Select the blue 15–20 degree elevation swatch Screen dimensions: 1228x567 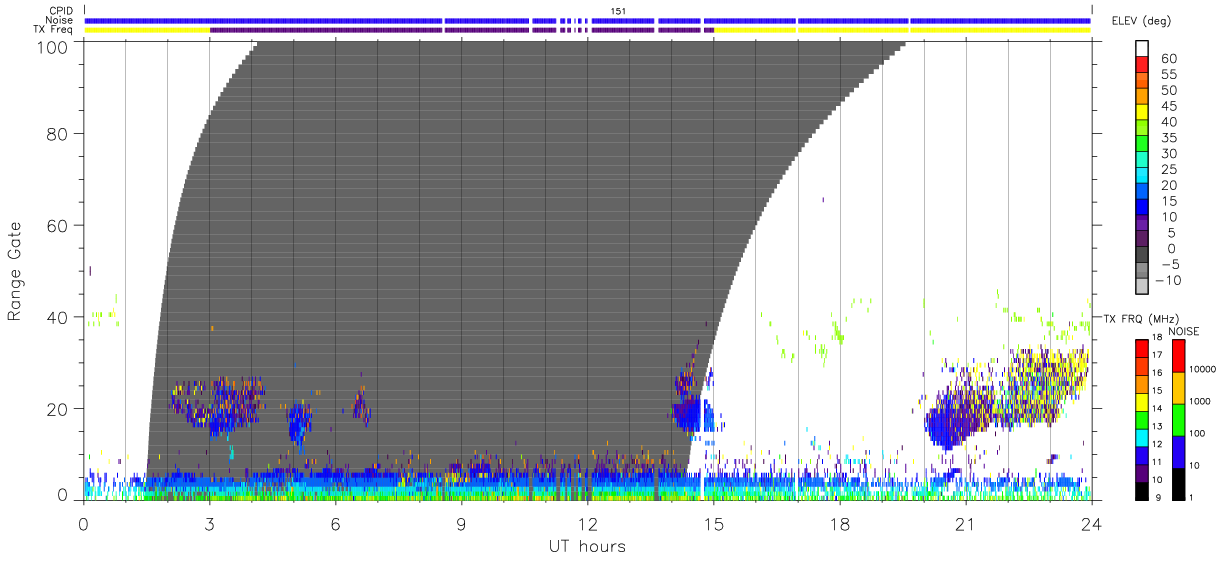(1141, 193)
